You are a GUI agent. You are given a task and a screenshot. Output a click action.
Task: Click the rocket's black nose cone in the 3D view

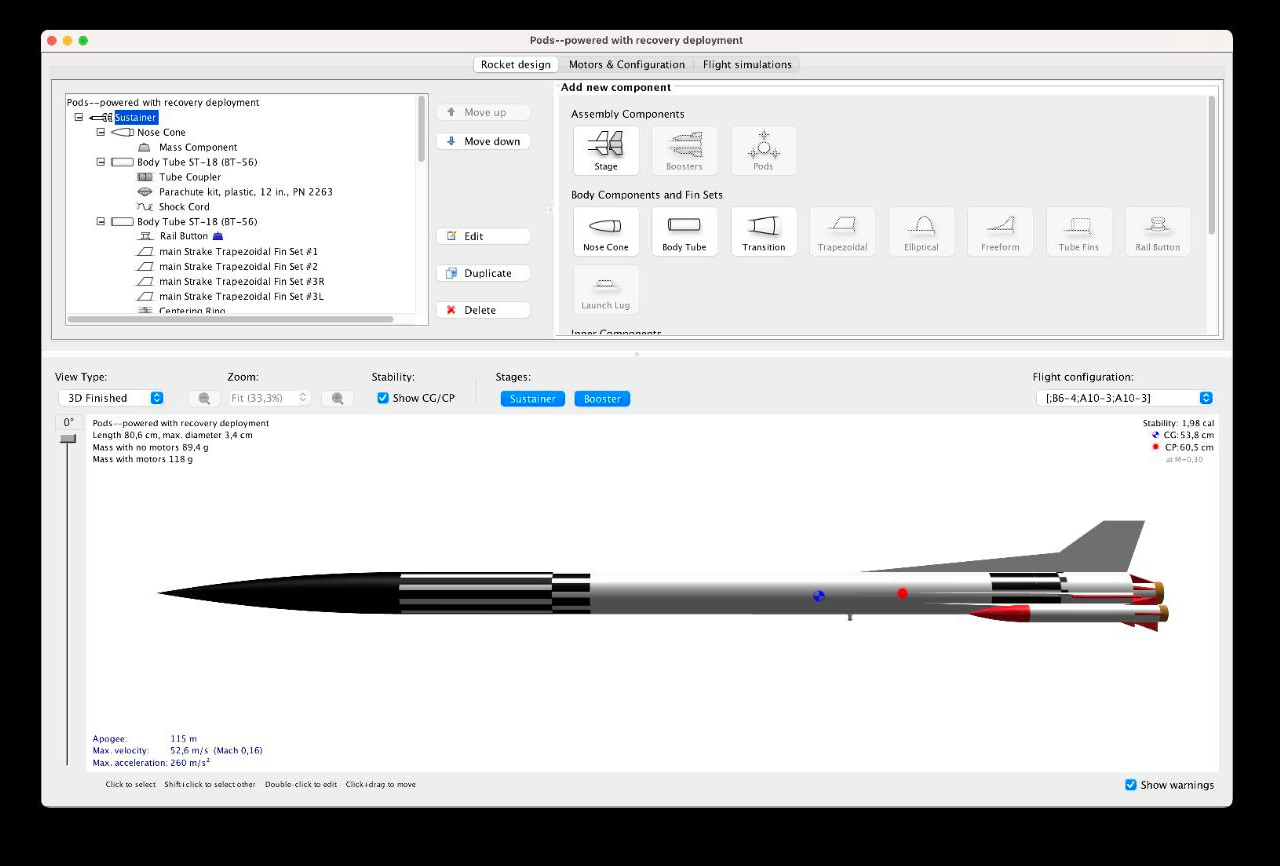coord(280,593)
